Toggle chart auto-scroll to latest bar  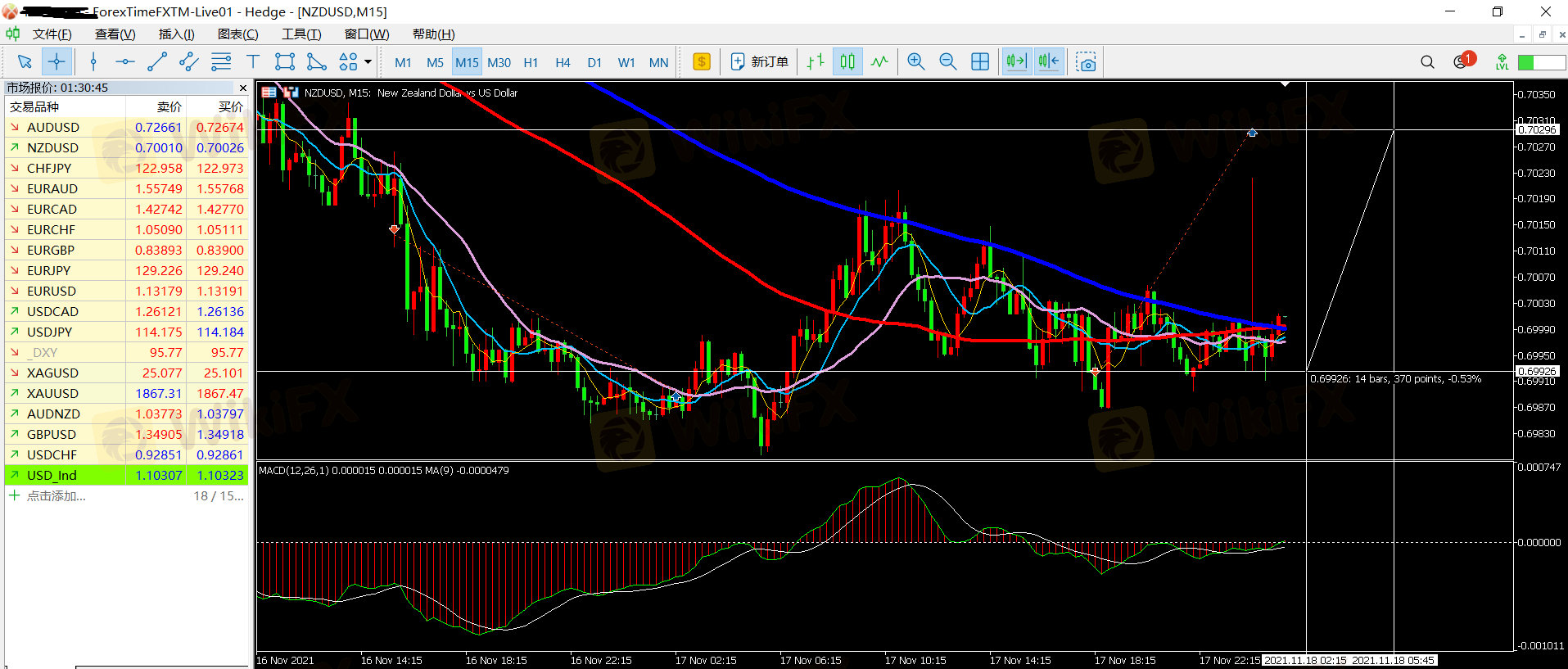tap(1017, 62)
